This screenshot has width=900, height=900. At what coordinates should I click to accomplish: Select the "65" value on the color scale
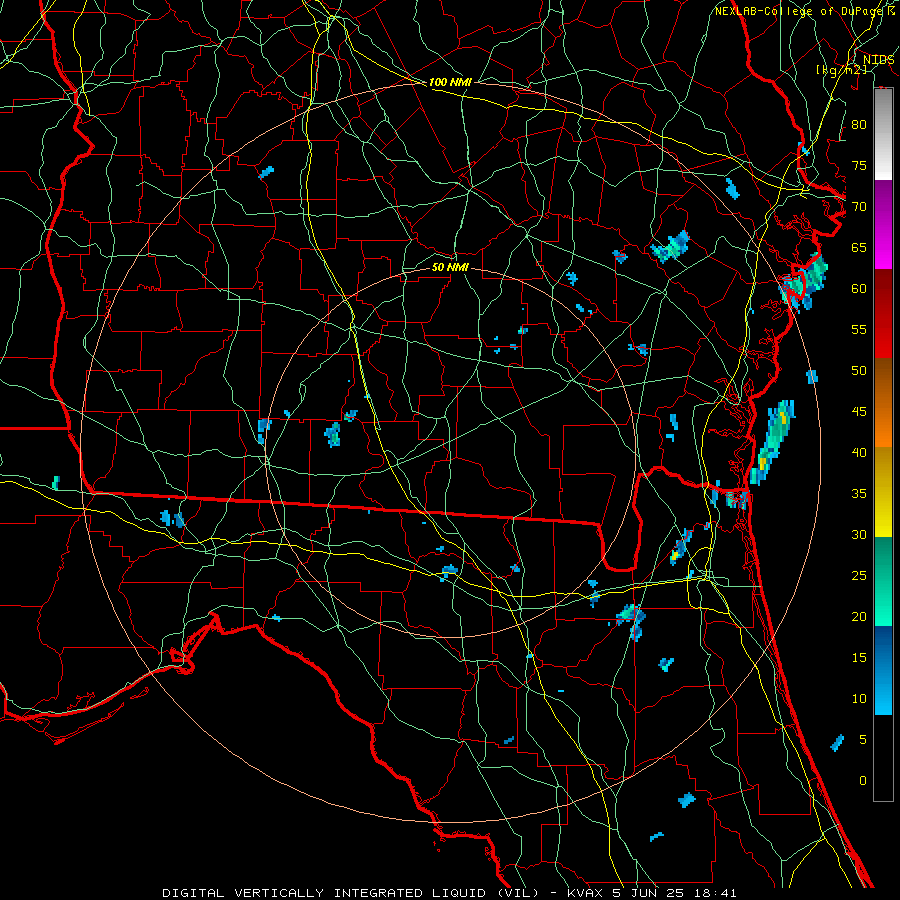point(859,248)
